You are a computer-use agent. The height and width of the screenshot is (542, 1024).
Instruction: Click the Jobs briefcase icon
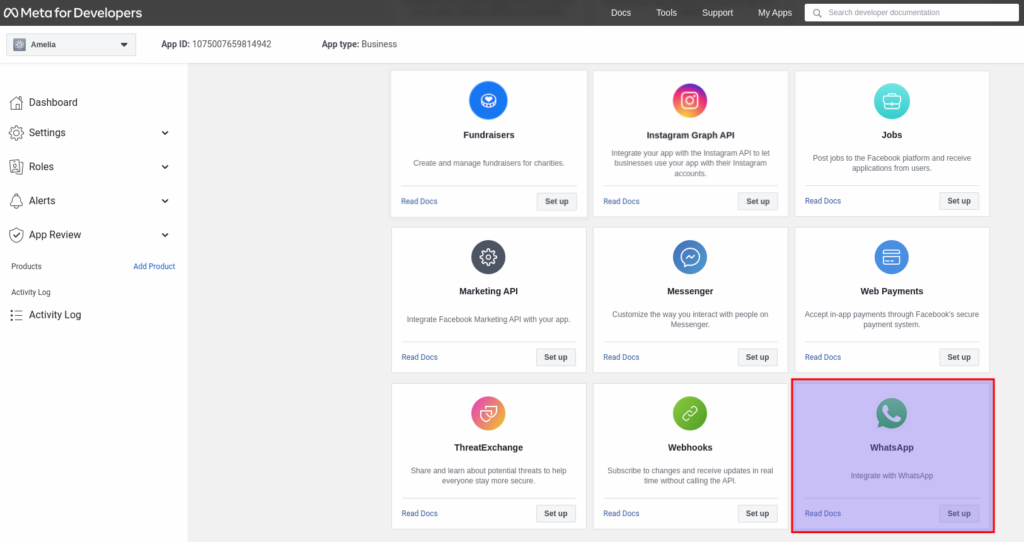point(891,101)
